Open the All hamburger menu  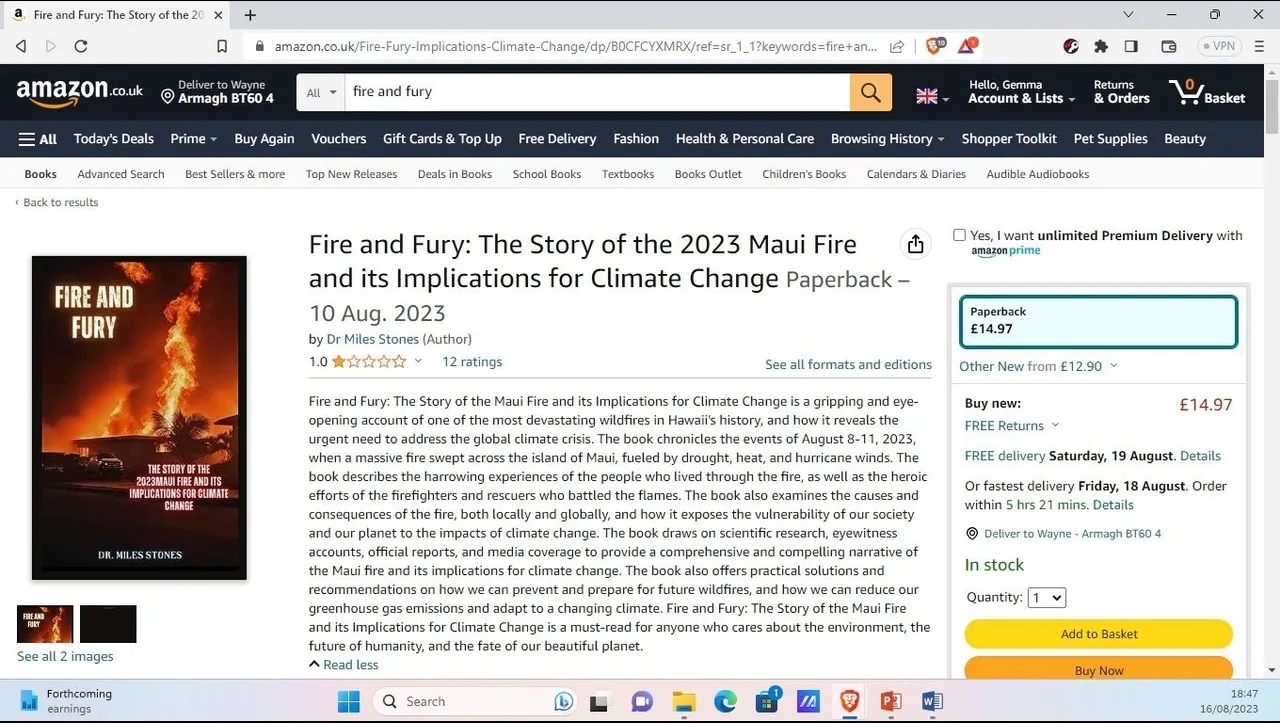[37, 139]
